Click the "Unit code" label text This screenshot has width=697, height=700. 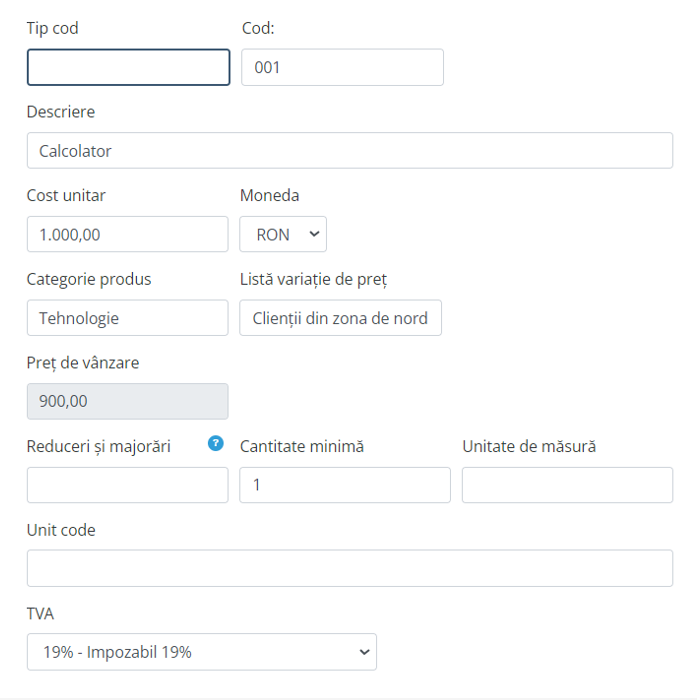click(61, 530)
